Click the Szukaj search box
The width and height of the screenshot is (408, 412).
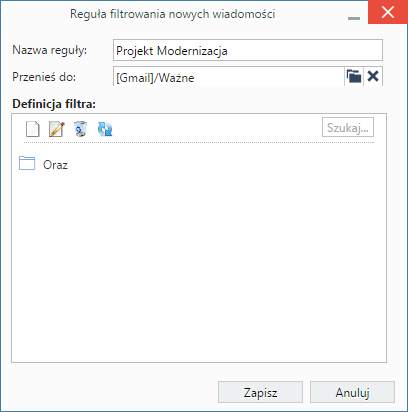click(348, 127)
